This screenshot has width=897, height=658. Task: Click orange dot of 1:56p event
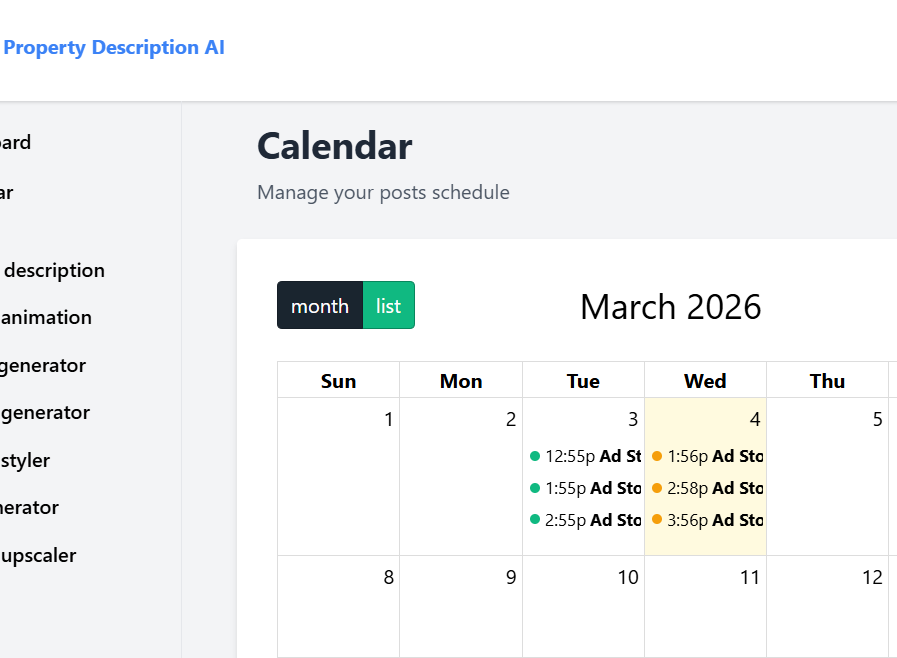point(657,456)
